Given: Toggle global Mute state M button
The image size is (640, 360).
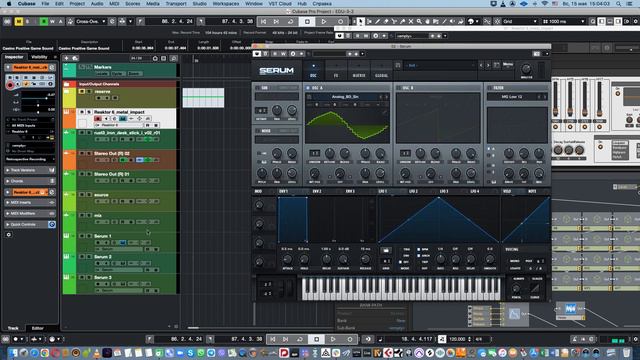Looking at the screenshot, I should pyautogui.click(x=18, y=21).
